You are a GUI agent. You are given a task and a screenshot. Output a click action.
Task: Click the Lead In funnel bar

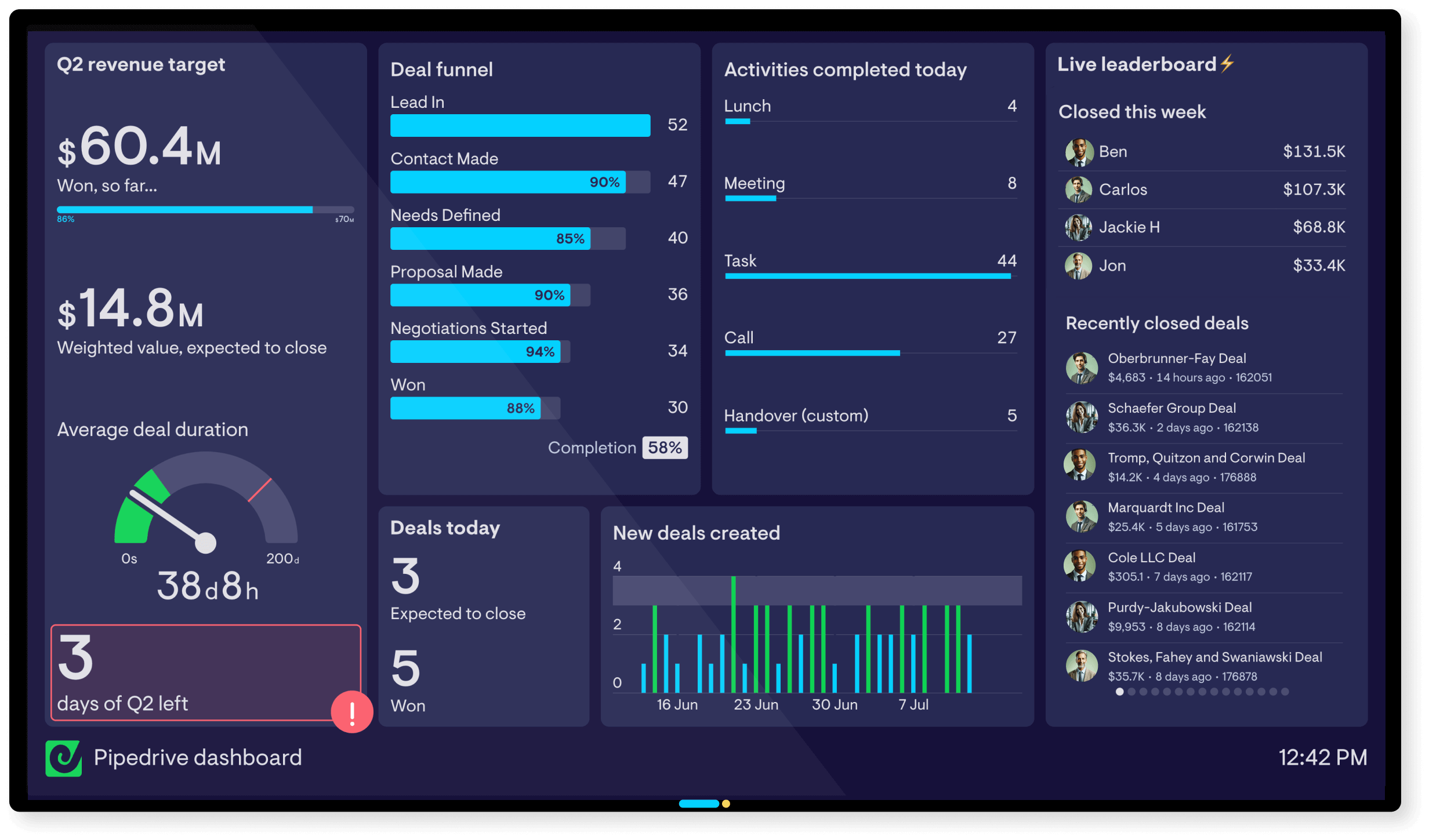(x=520, y=125)
